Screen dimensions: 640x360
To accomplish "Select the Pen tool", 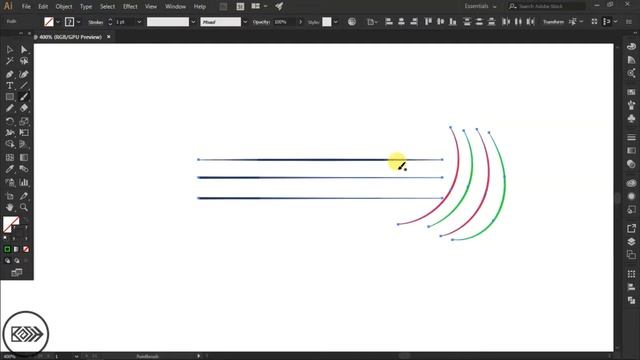I will 10,74.
